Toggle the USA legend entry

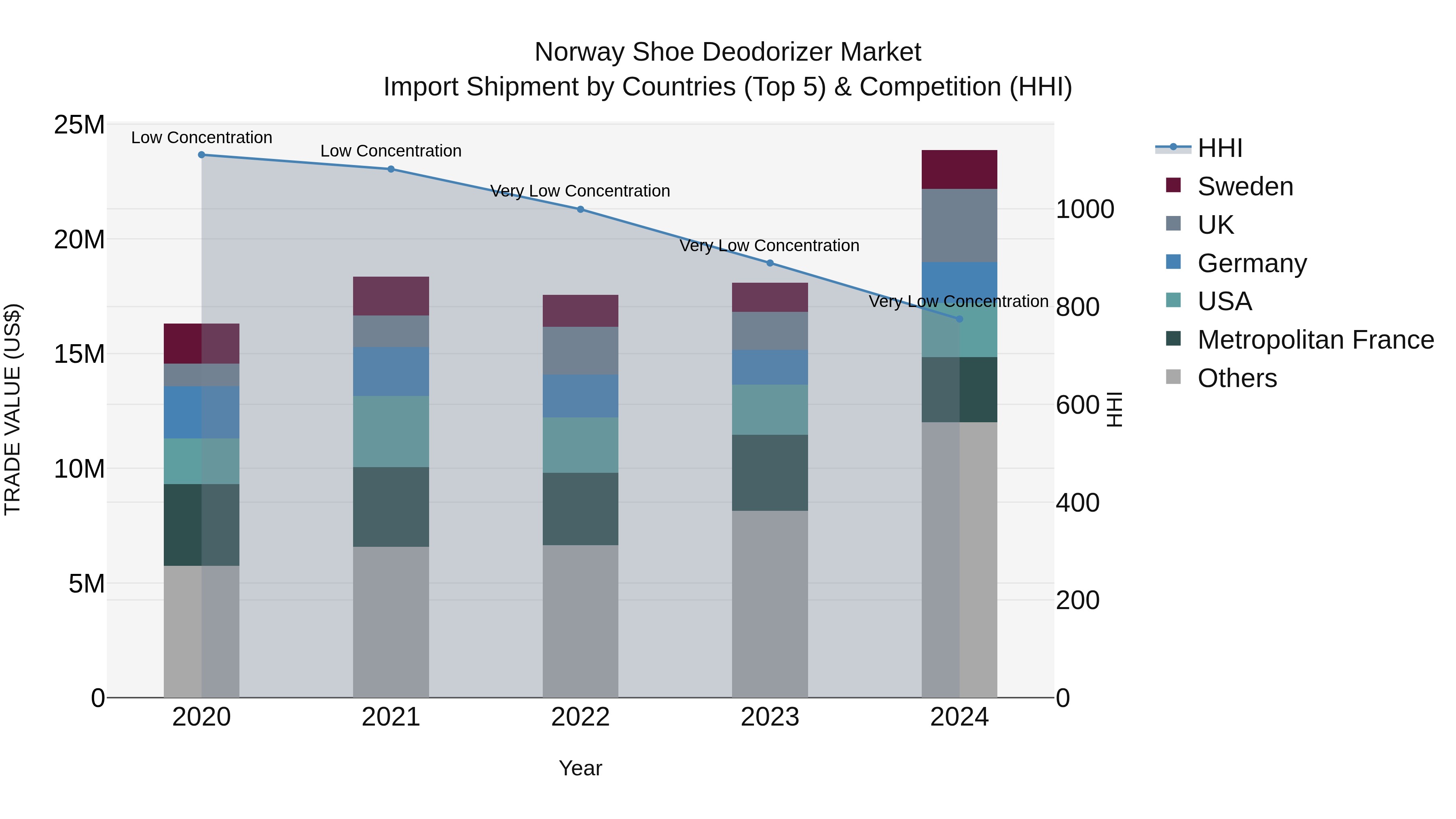click(x=1208, y=301)
